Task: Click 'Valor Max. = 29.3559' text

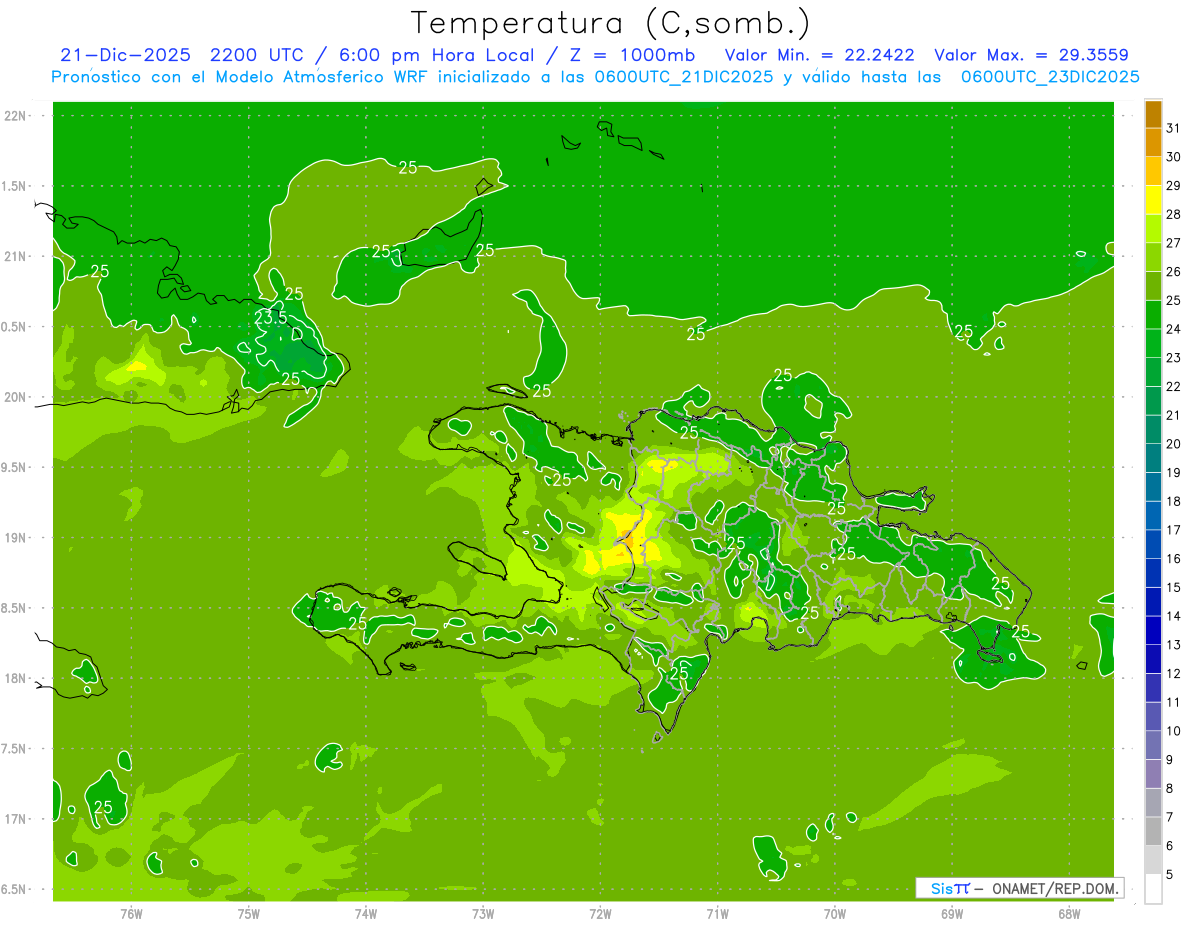Action: coord(1031,55)
